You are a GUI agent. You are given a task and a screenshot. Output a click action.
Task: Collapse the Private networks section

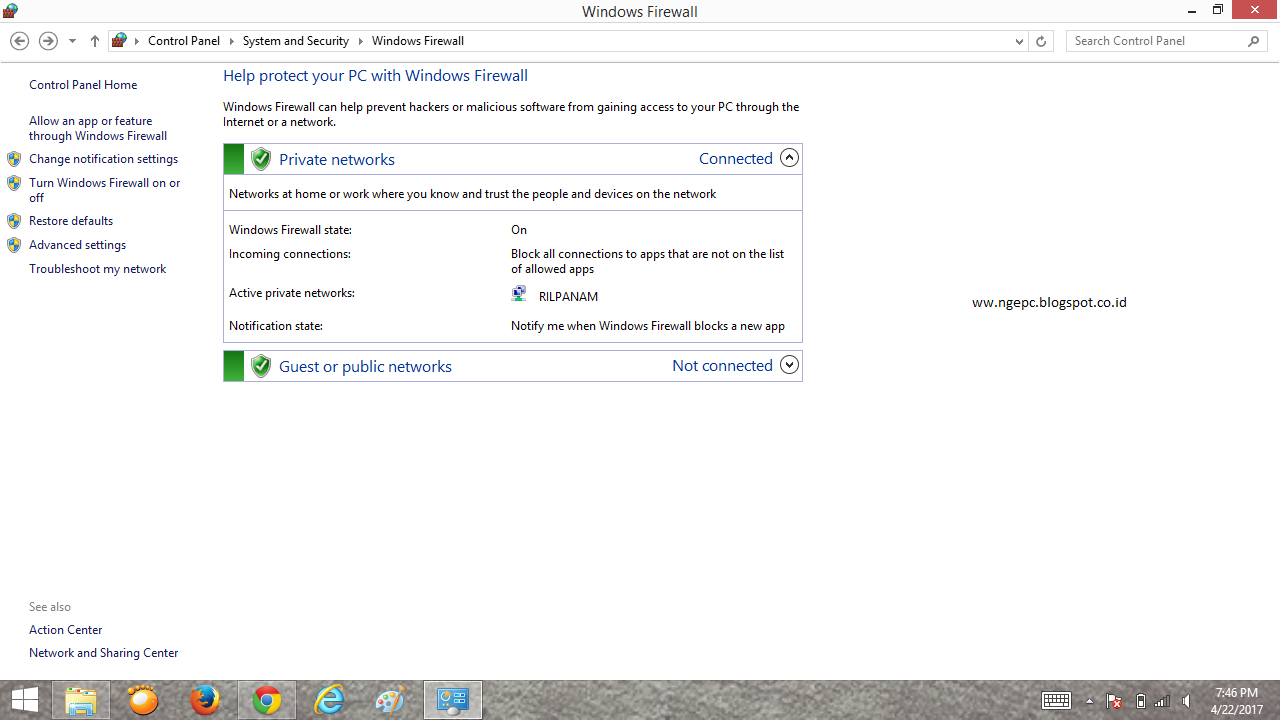pyautogui.click(x=789, y=157)
